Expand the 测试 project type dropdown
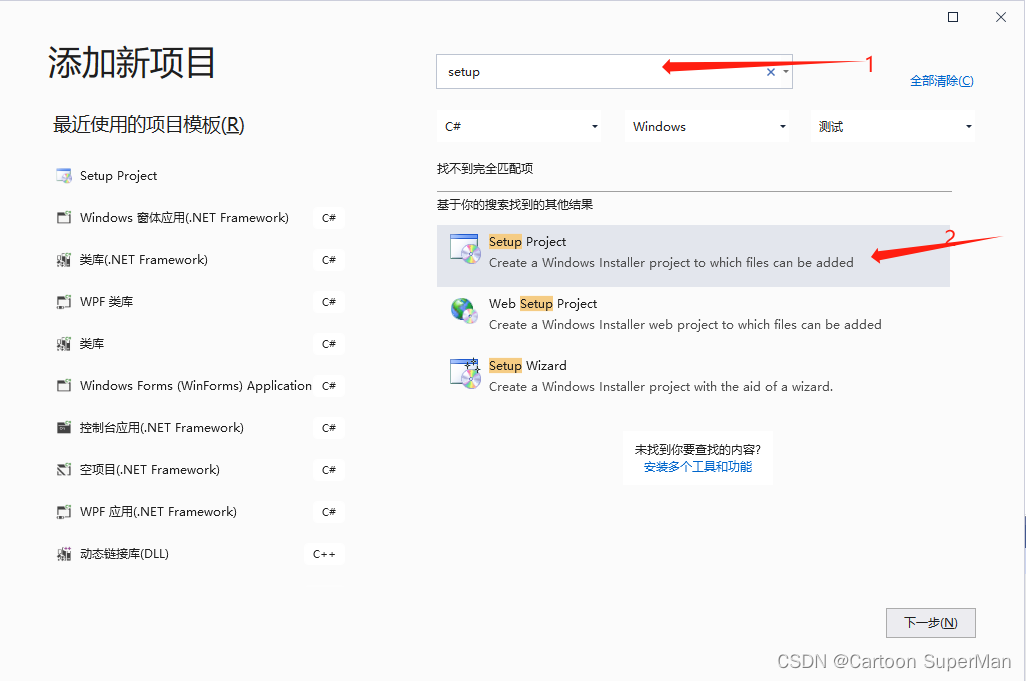1026x681 pixels. coord(968,125)
